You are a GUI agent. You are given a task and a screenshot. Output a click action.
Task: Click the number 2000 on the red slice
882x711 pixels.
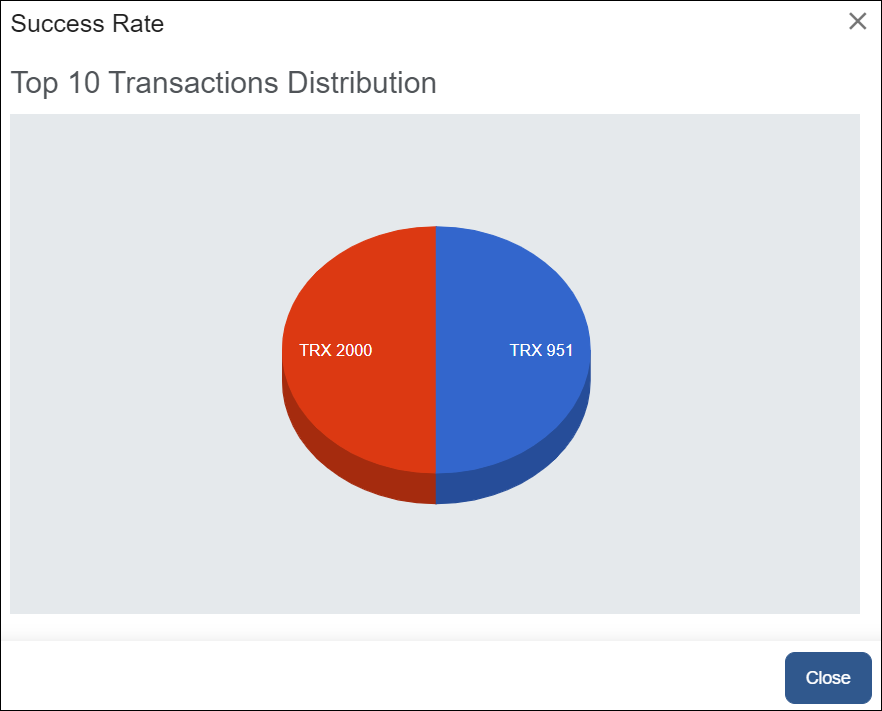(x=354, y=351)
